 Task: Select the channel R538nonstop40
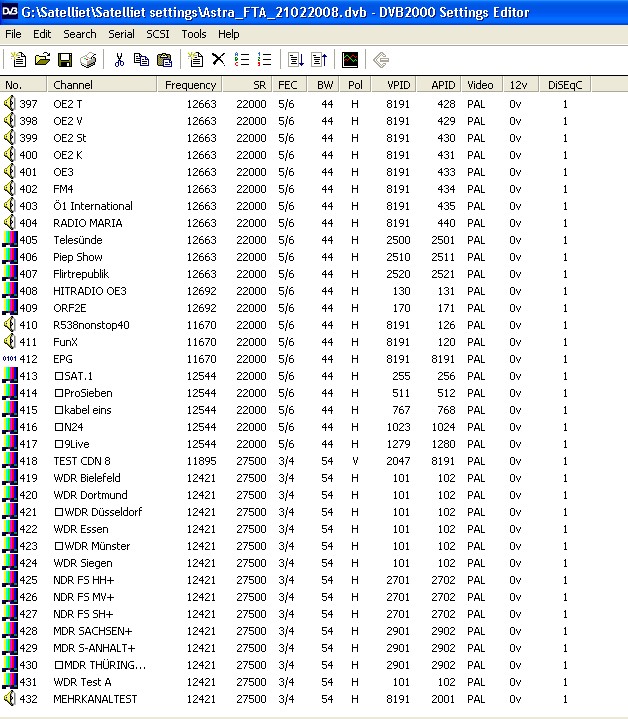[91, 325]
